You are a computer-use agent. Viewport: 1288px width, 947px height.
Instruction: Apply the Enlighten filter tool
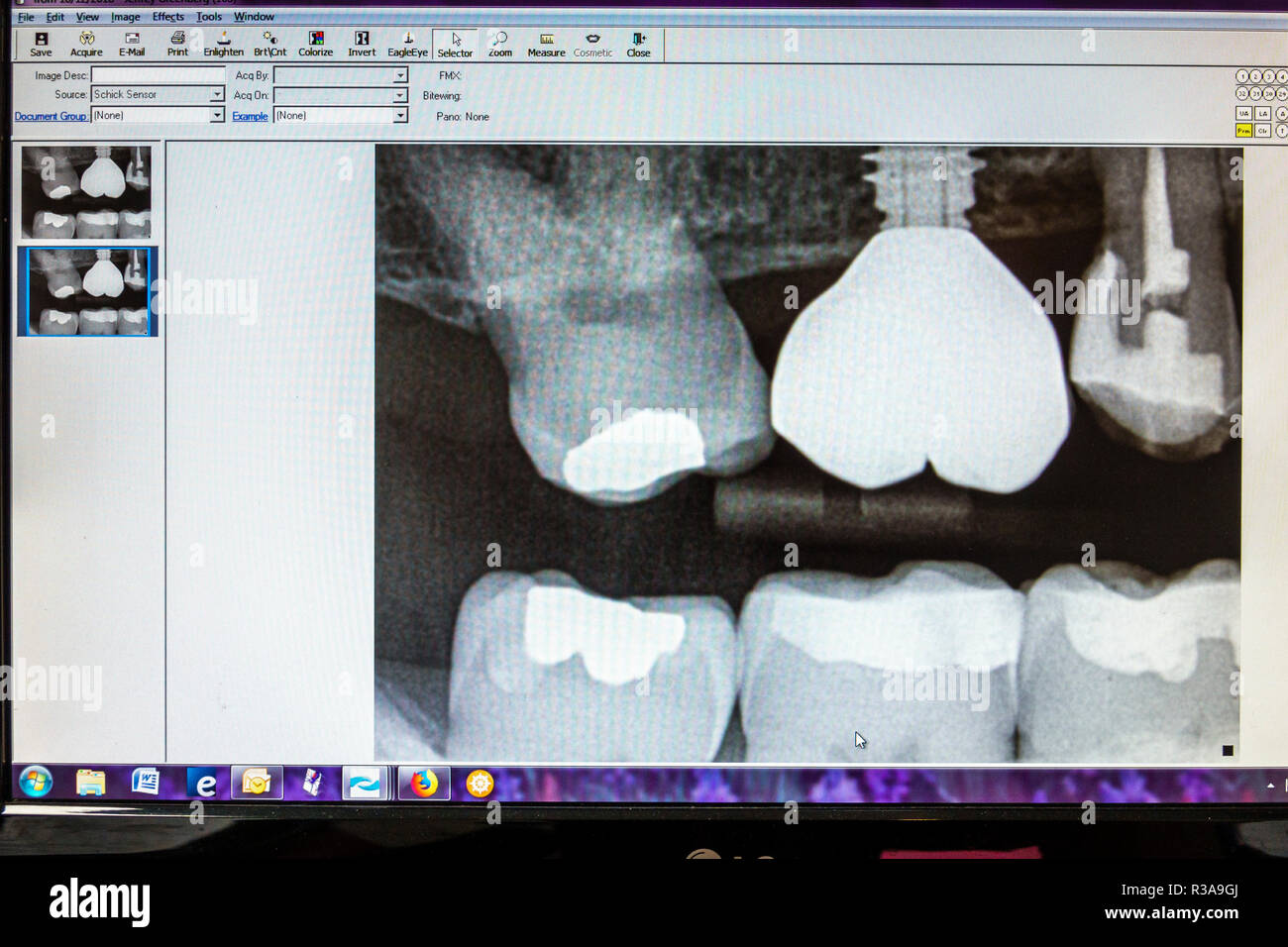click(223, 45)
